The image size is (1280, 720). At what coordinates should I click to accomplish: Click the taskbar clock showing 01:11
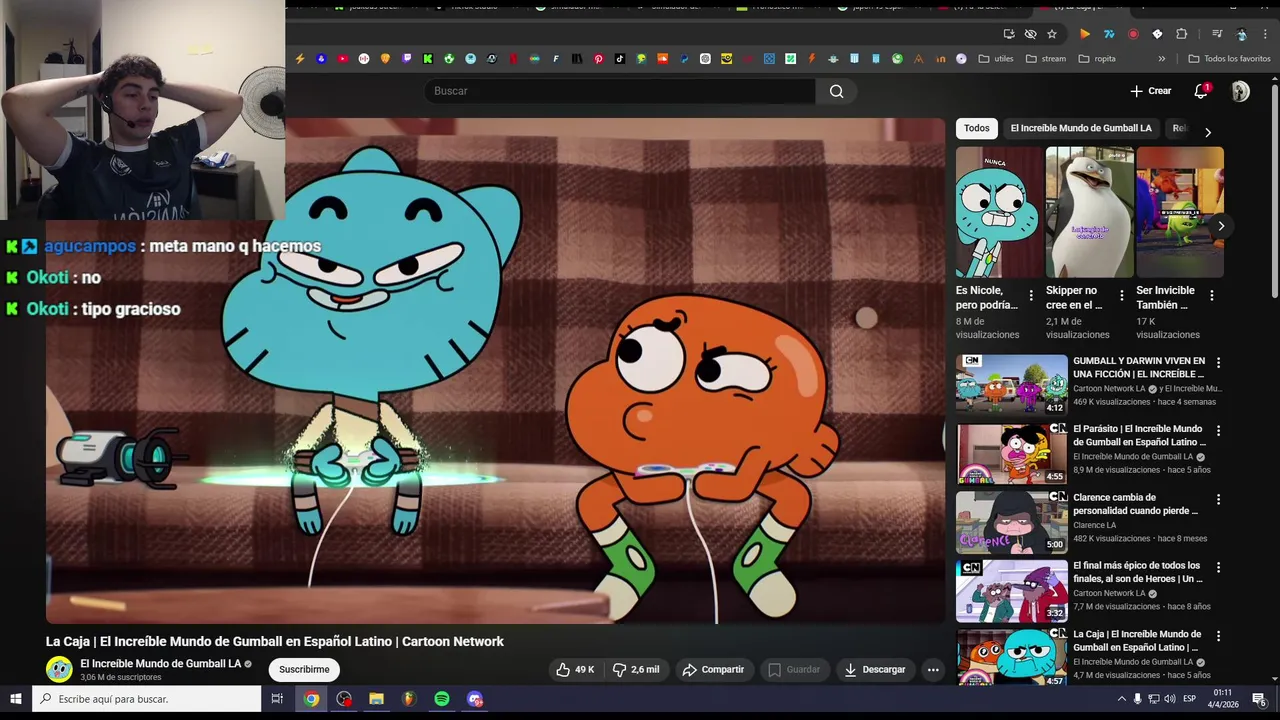[1222, 699]
